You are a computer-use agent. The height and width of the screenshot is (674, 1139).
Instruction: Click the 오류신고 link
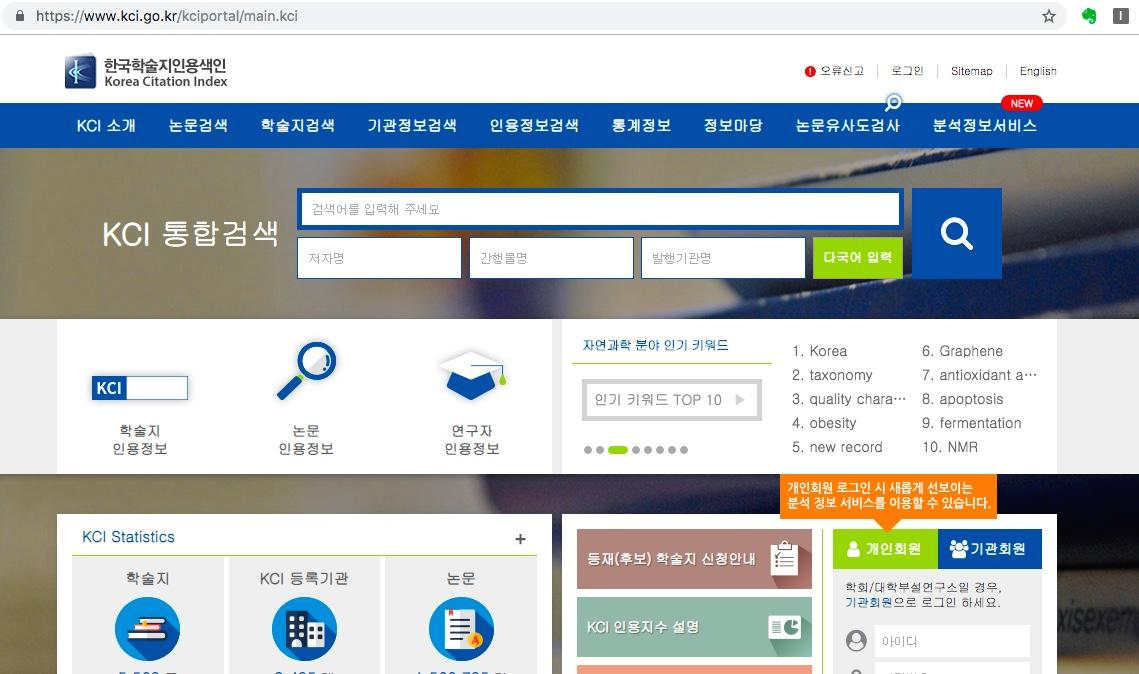pyautogui.click(x=842, y=71)
